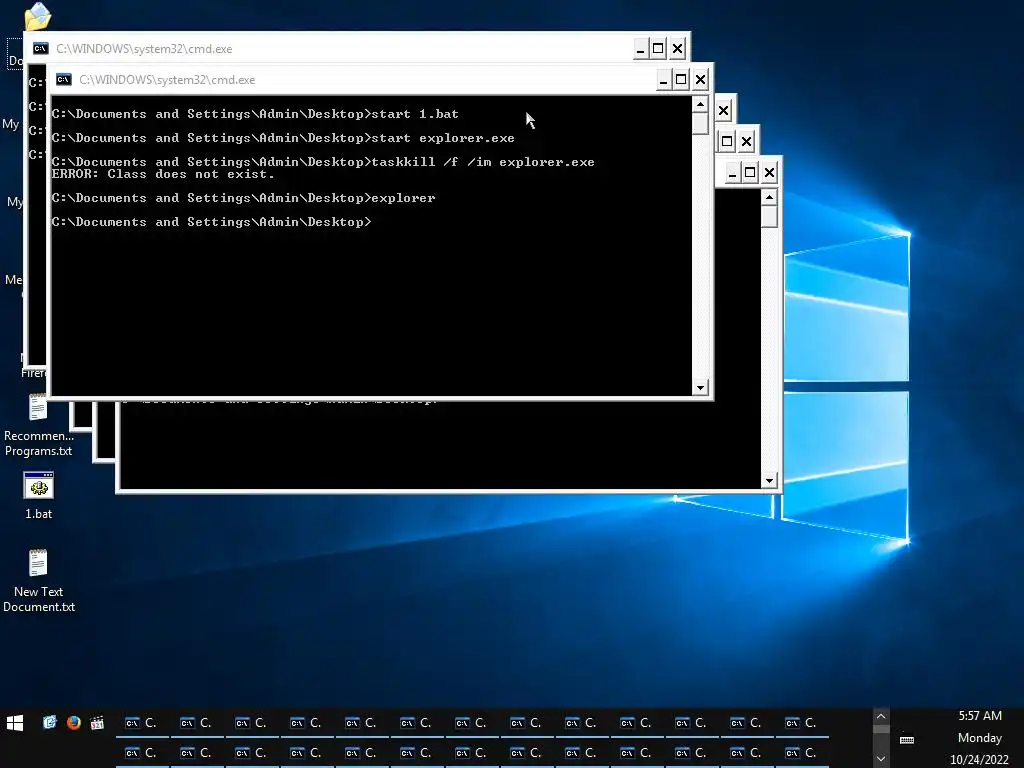
Task: Open the 5:57 AM taskbar clock
Action: (980, 716)
